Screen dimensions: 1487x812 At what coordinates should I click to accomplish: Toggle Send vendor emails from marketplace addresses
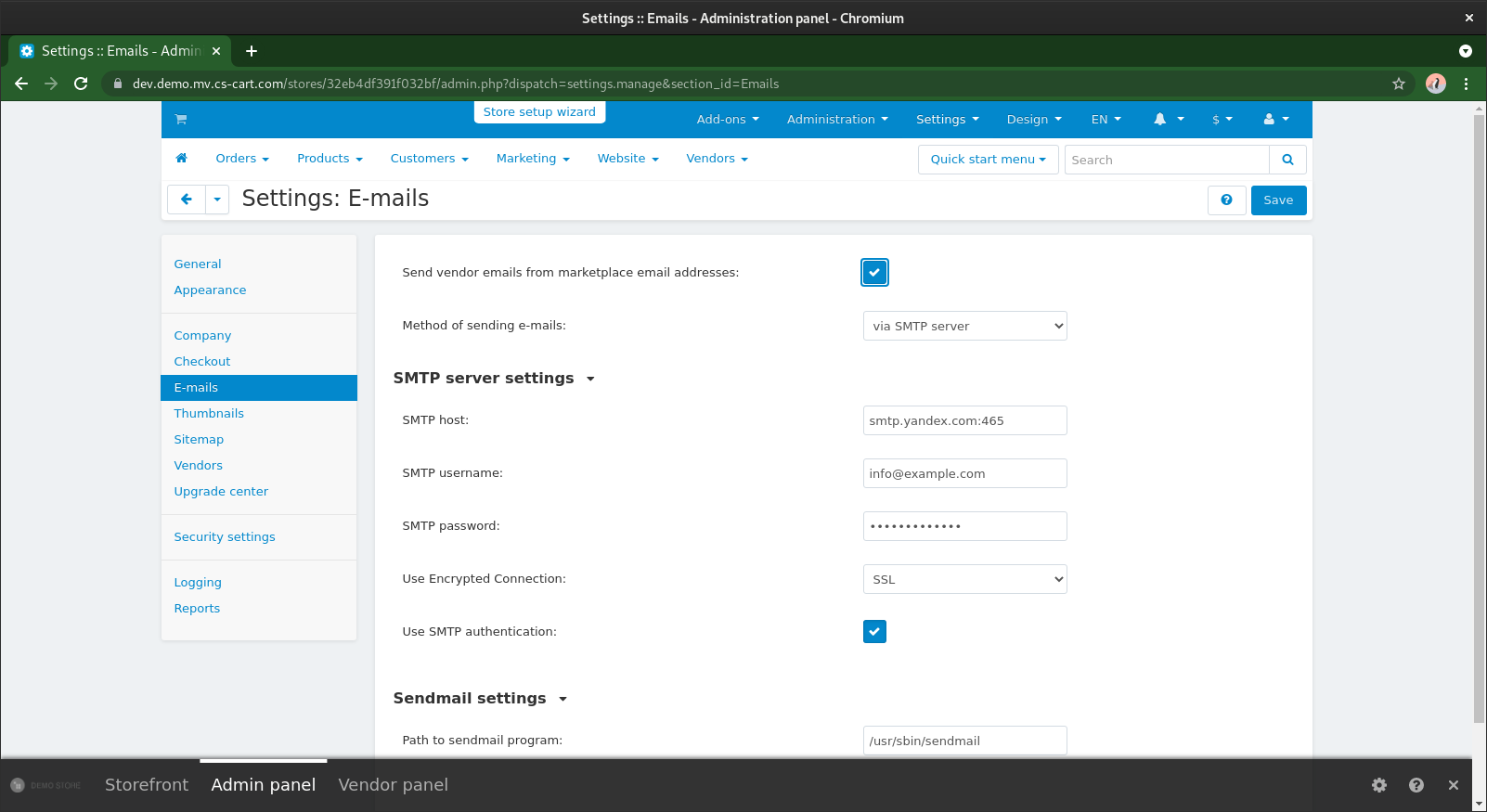[874, 273]
